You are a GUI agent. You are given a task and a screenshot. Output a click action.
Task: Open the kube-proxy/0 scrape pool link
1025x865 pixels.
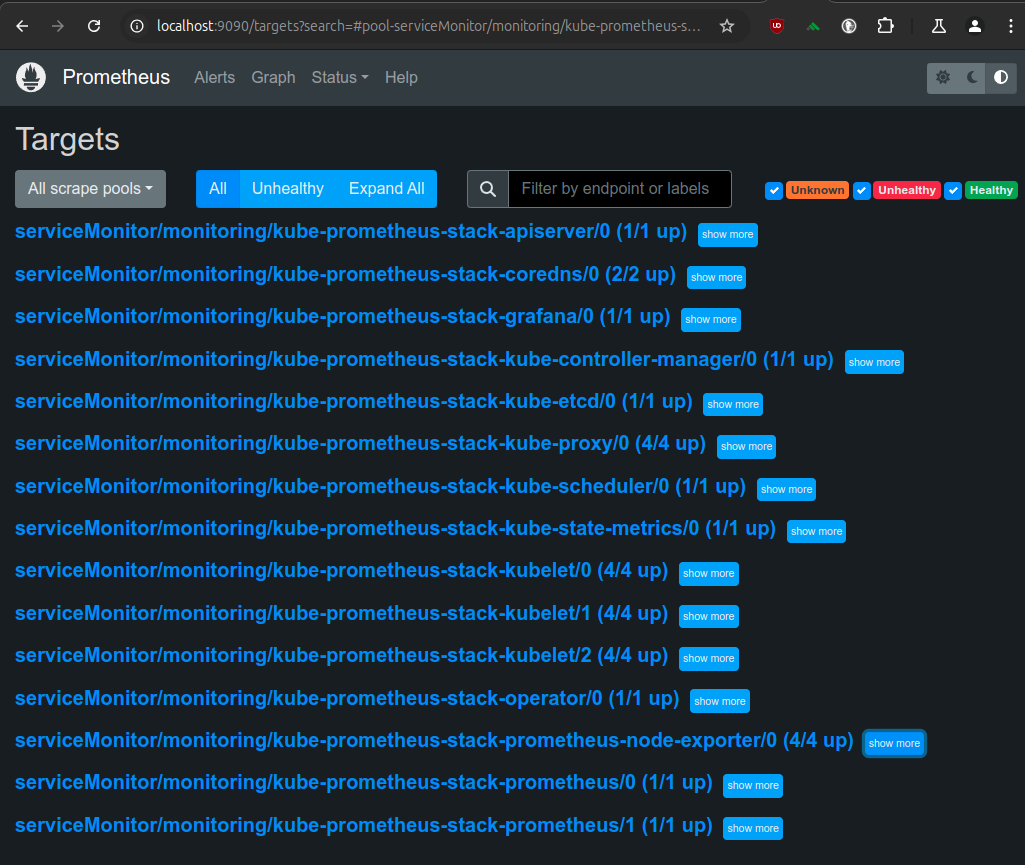coord(360,444)
